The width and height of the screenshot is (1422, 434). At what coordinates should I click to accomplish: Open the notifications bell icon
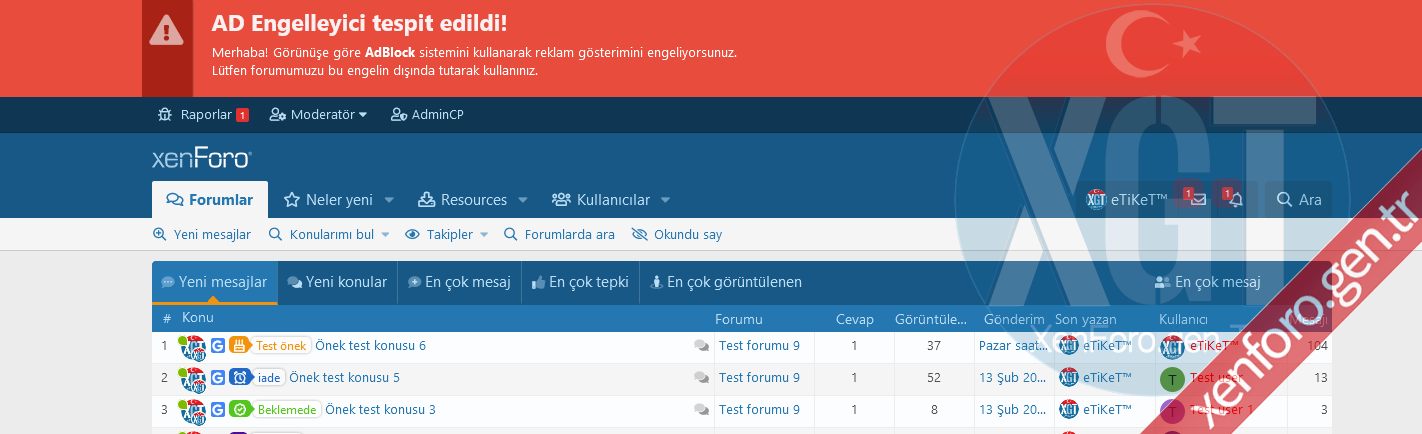coord(1236,200)
